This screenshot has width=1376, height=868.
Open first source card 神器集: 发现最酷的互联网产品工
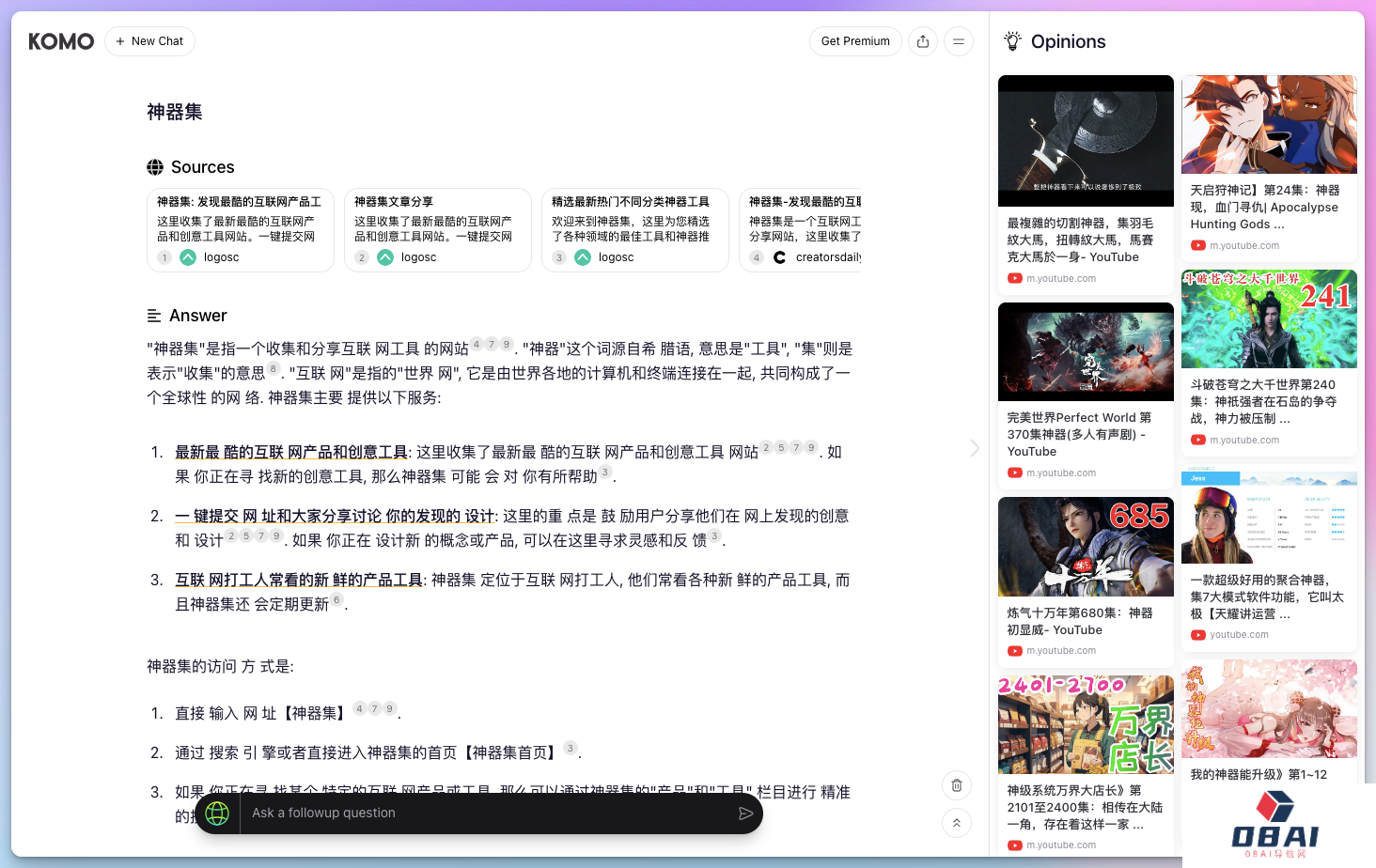coord(241,230)
